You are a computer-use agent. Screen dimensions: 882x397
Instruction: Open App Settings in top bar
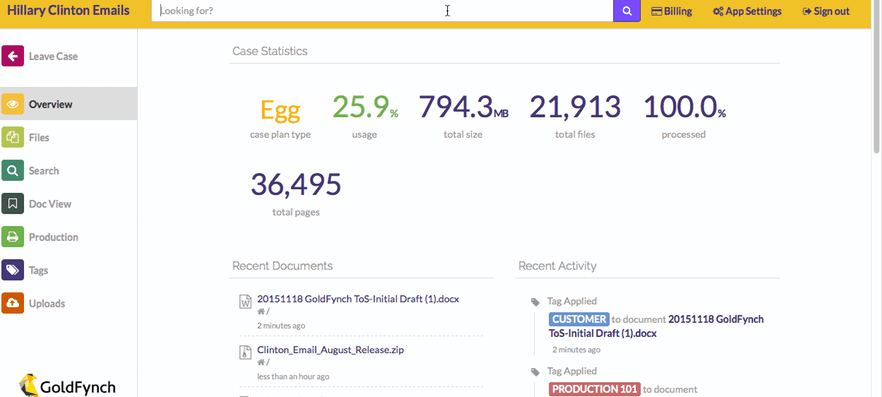[x=747, y=11]
